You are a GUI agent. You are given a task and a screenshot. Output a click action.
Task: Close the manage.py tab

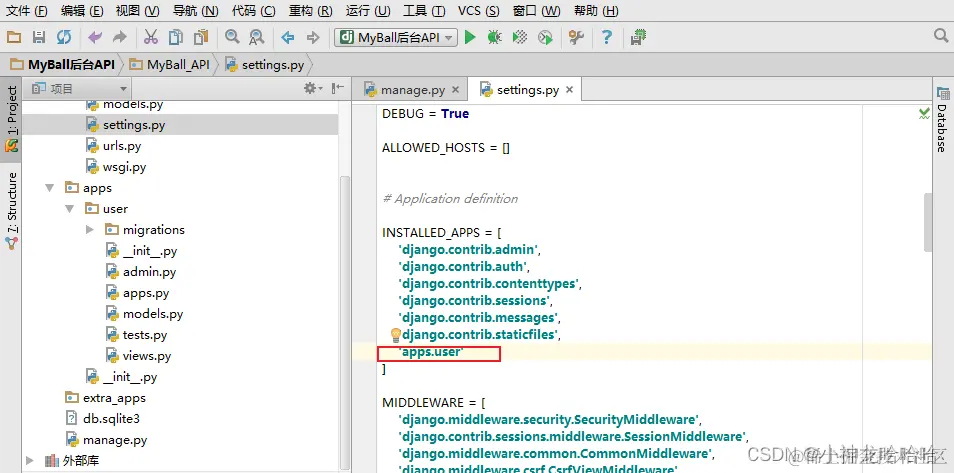coord(455,90)
